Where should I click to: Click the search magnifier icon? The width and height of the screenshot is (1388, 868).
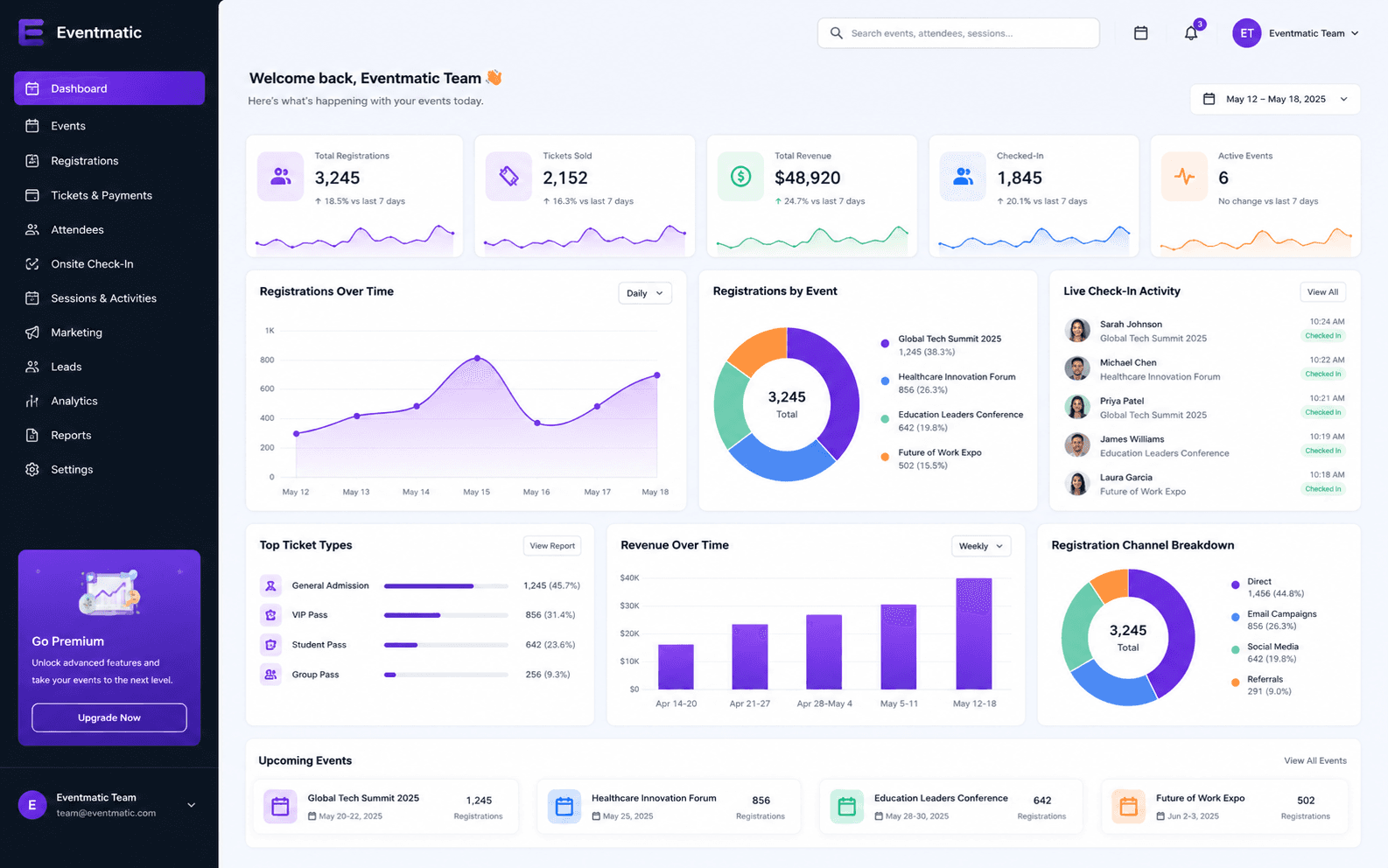[837, 33]
